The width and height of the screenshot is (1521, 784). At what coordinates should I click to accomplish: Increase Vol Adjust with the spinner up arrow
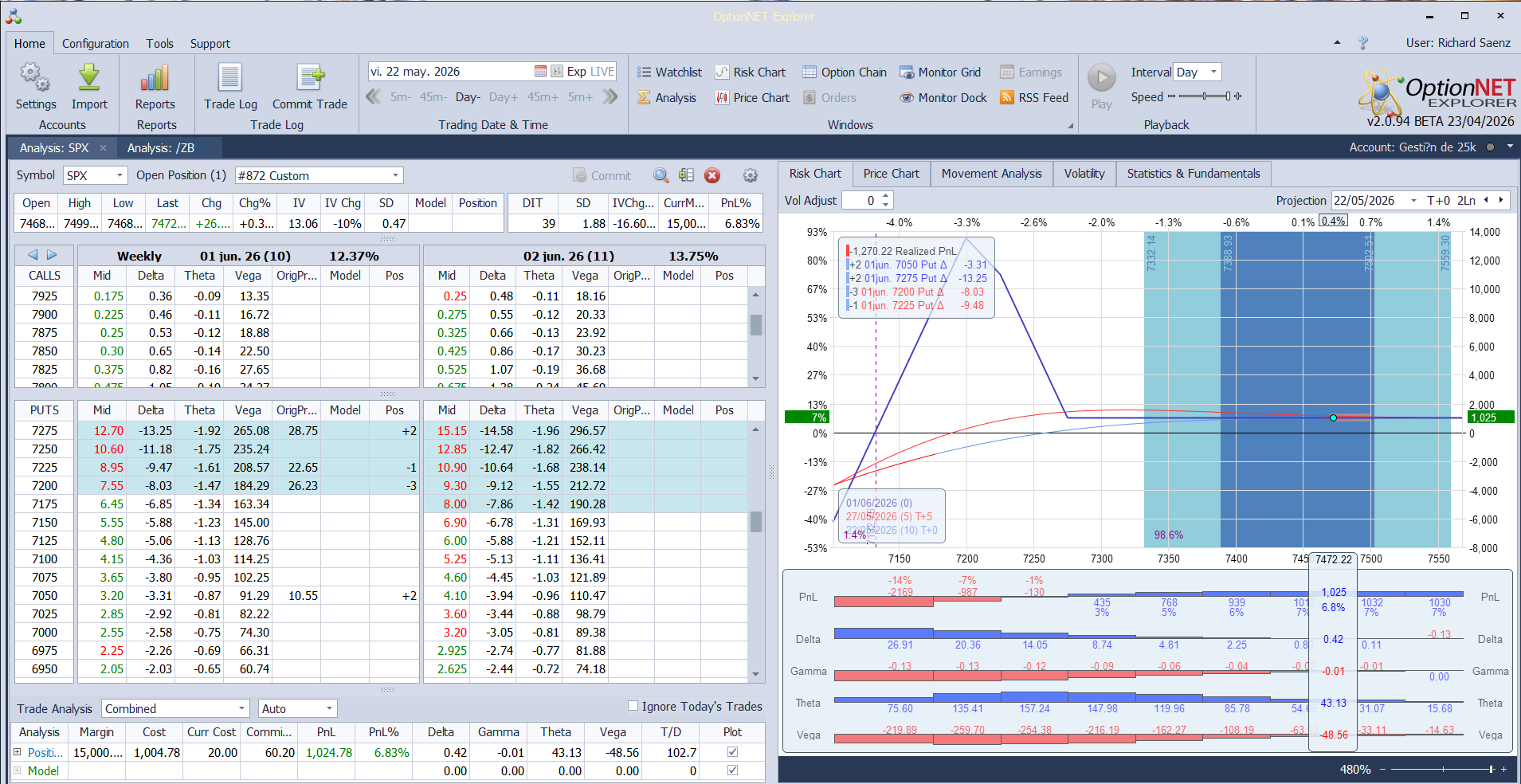(x=886, y=197)
